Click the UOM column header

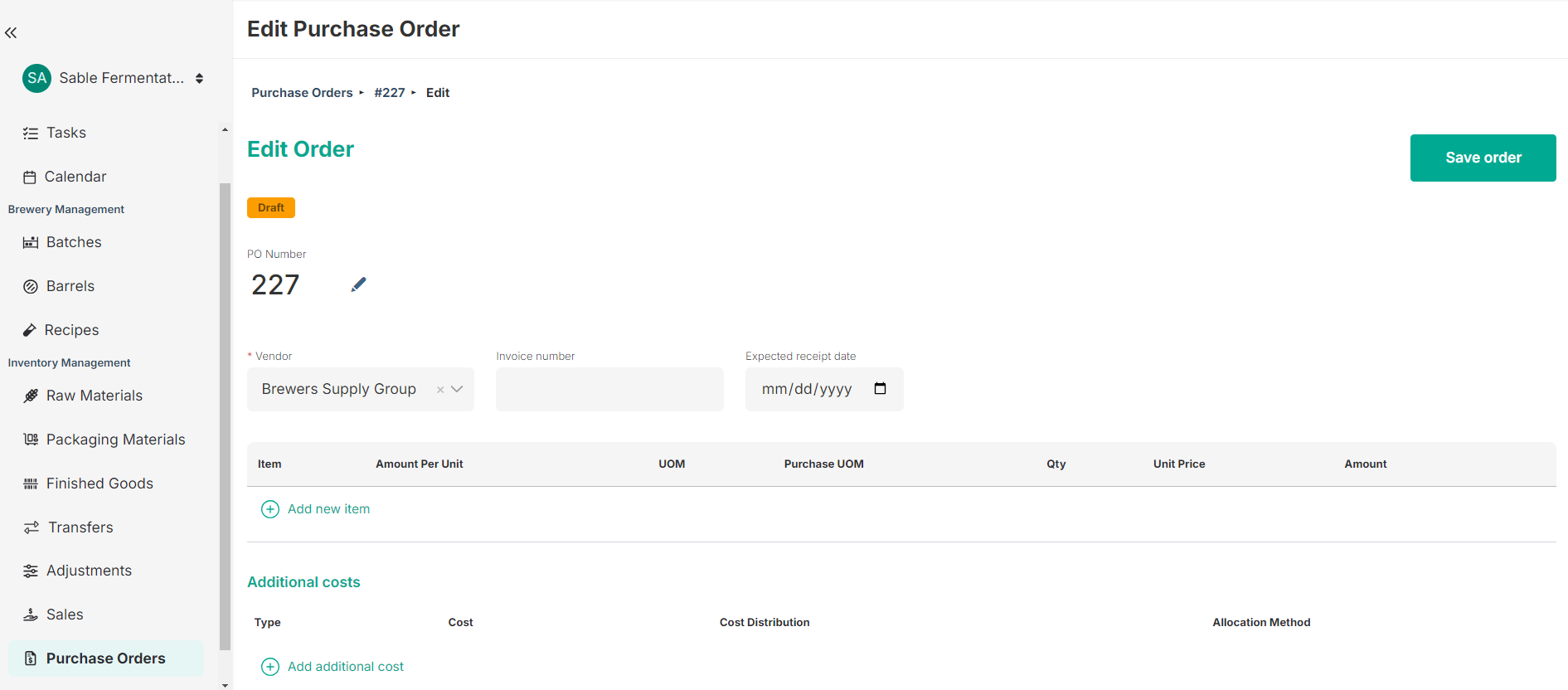tap(672, 464)
